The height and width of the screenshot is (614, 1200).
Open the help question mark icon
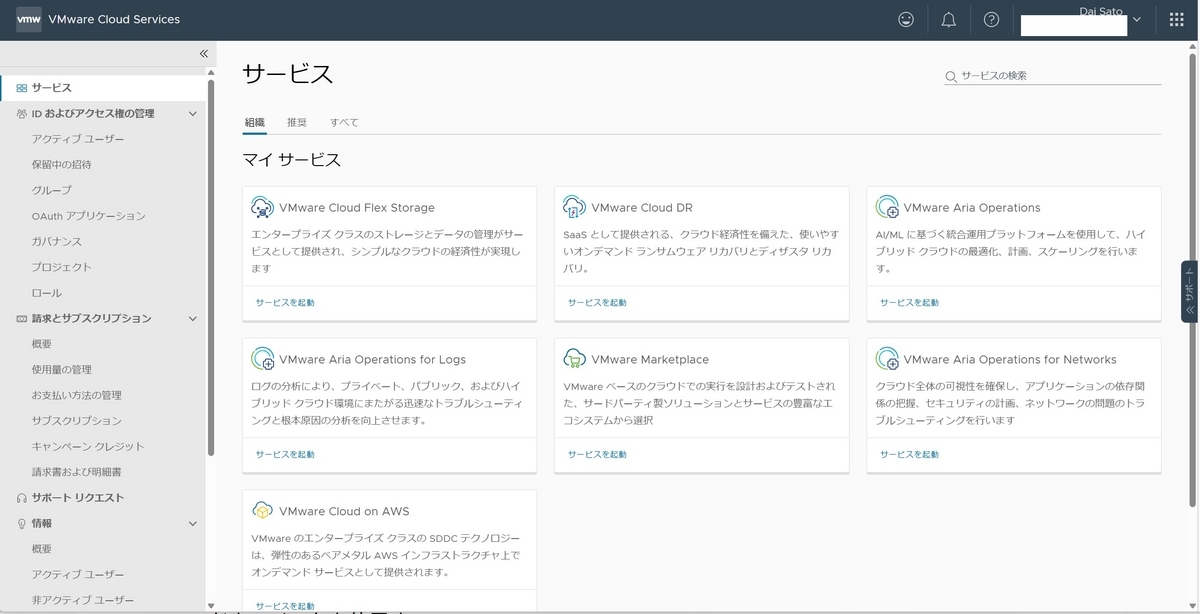(x=991, y=19)
